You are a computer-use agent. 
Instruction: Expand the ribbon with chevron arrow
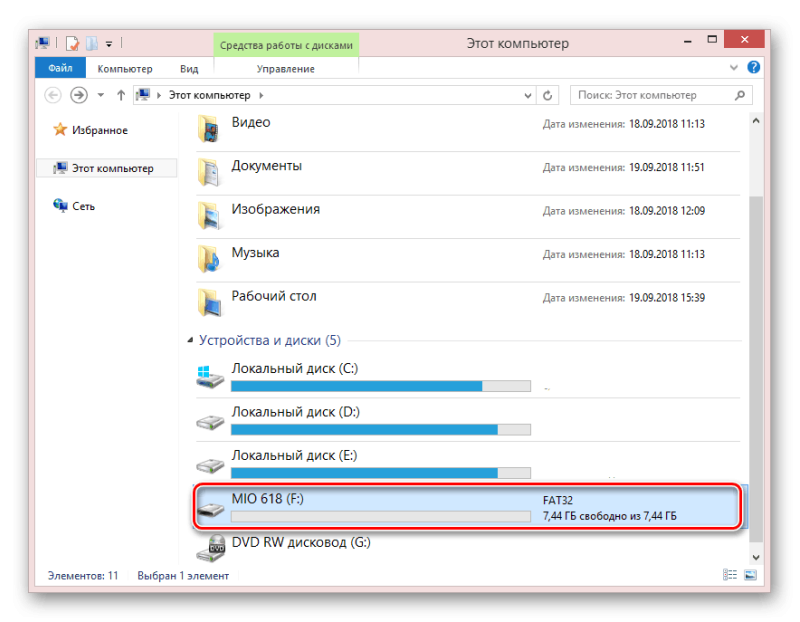click(734, 67)
